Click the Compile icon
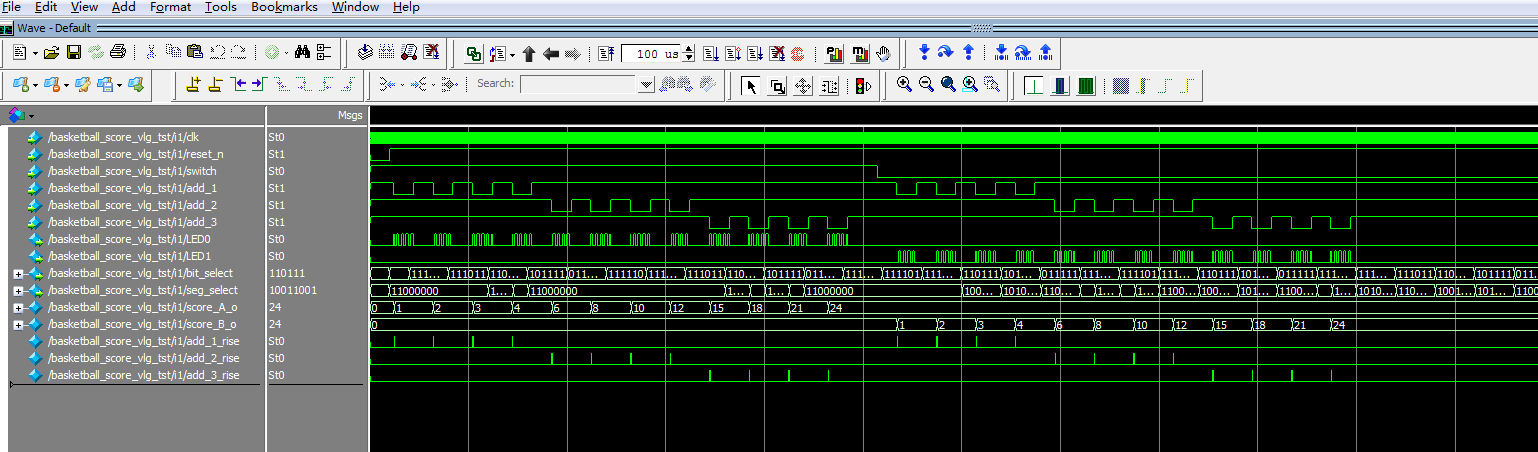 tap(366, 53)
